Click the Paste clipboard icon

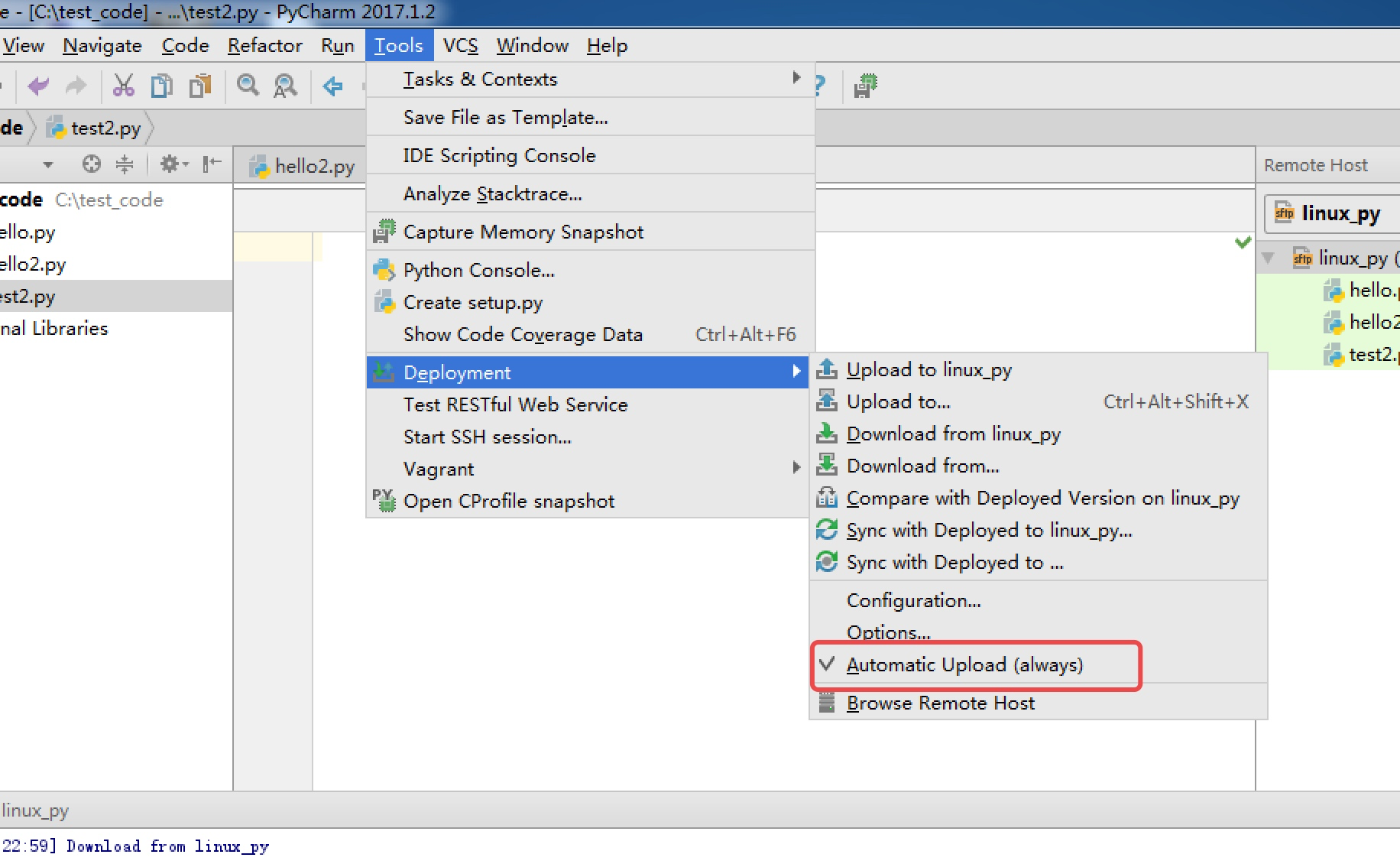200,86
